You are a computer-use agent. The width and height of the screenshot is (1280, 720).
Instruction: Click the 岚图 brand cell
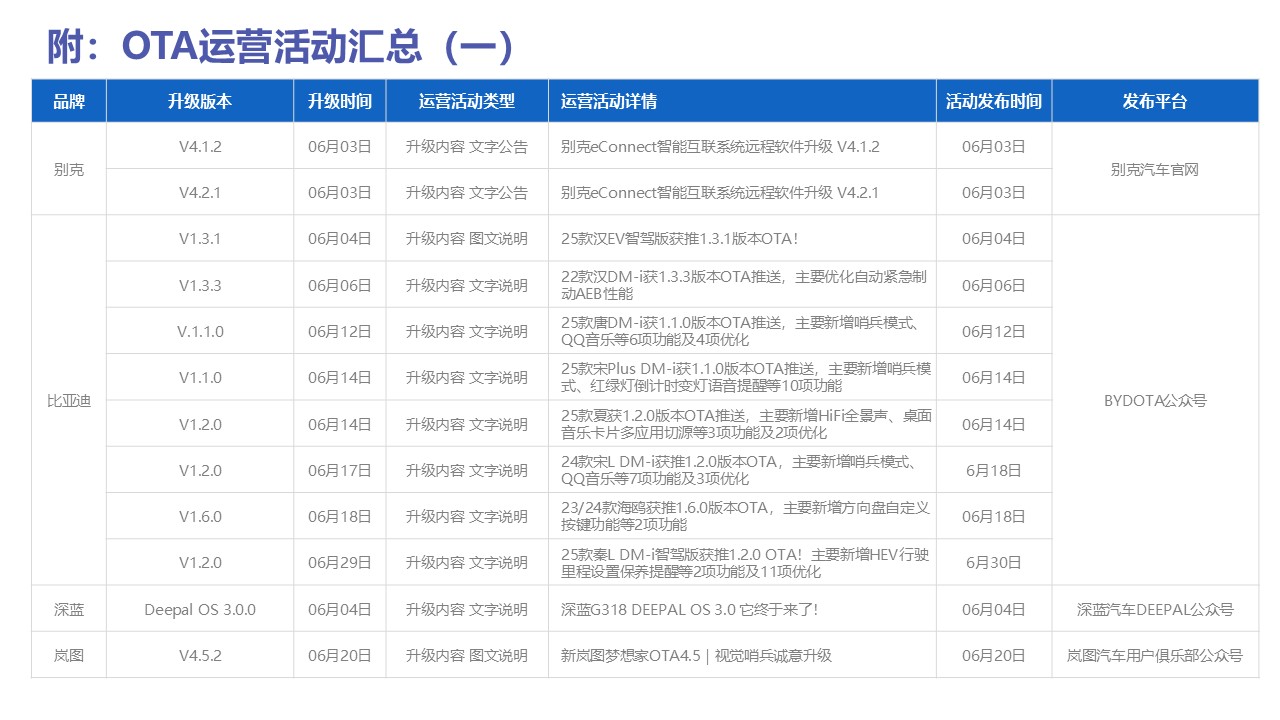coord(69,655)
